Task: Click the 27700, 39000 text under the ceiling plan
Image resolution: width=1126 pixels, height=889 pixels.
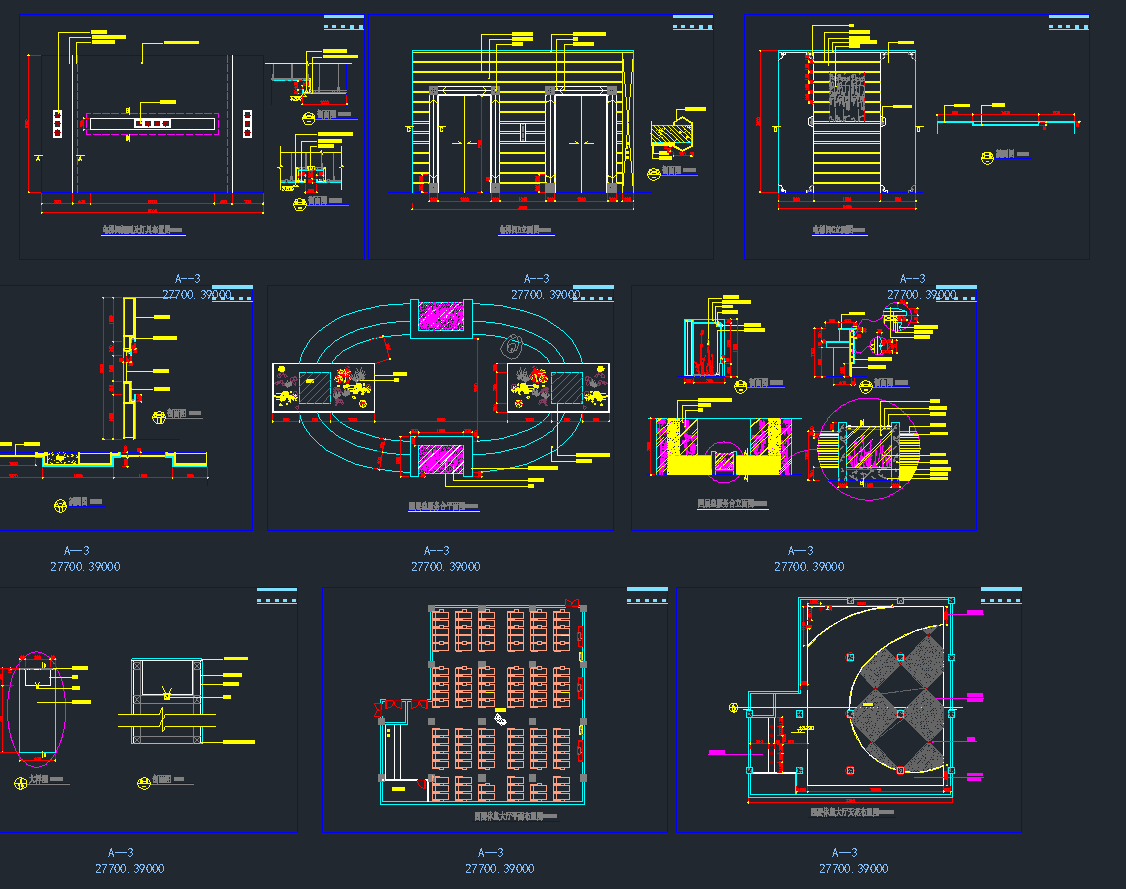Action: click(x=853, y=869)
